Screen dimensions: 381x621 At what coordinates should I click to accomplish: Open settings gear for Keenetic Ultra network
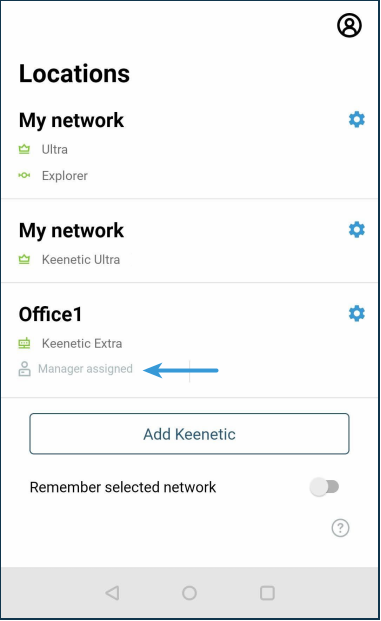click(x=356, y=229)
